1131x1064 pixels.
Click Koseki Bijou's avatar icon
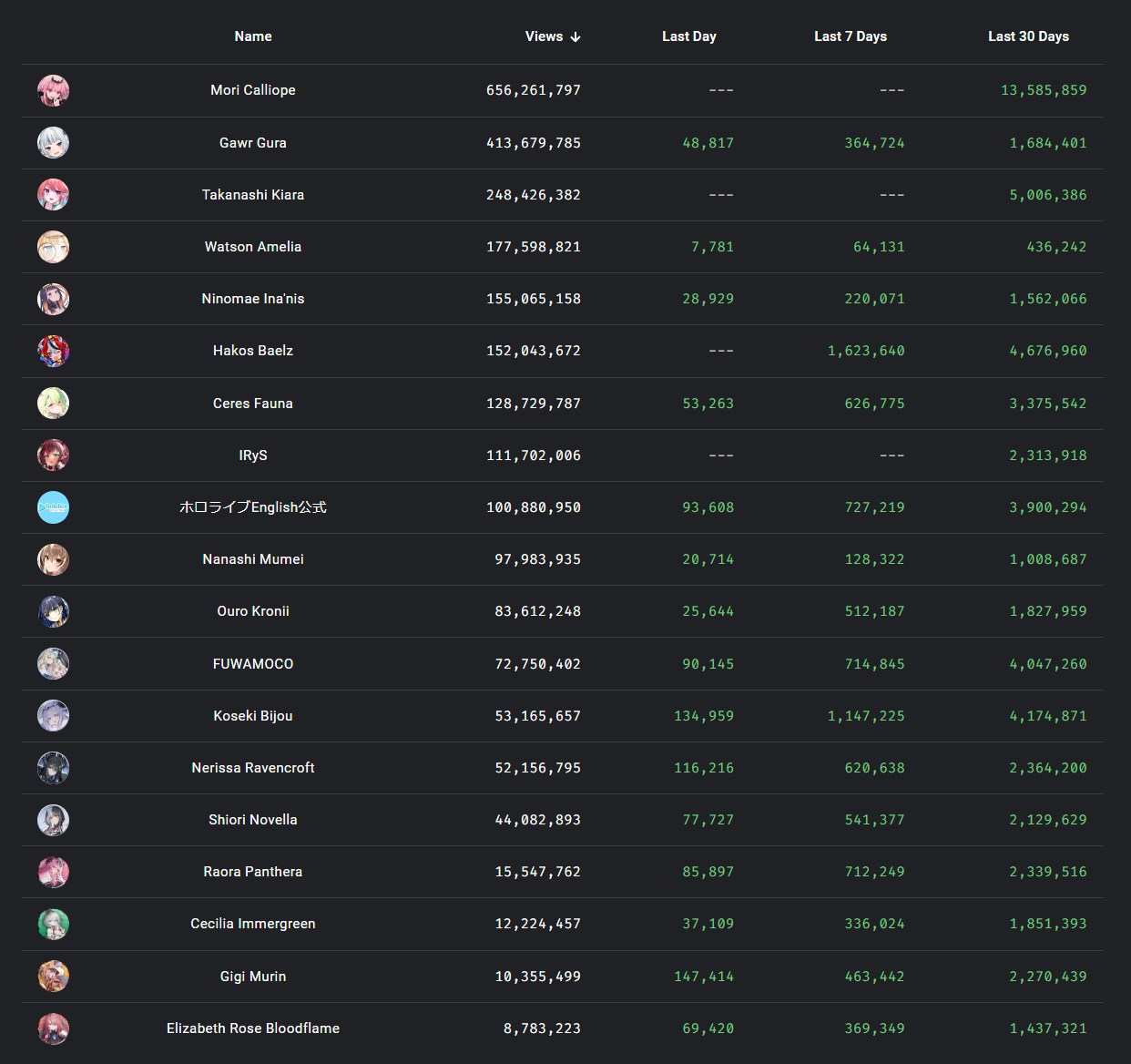click(53, 716)
